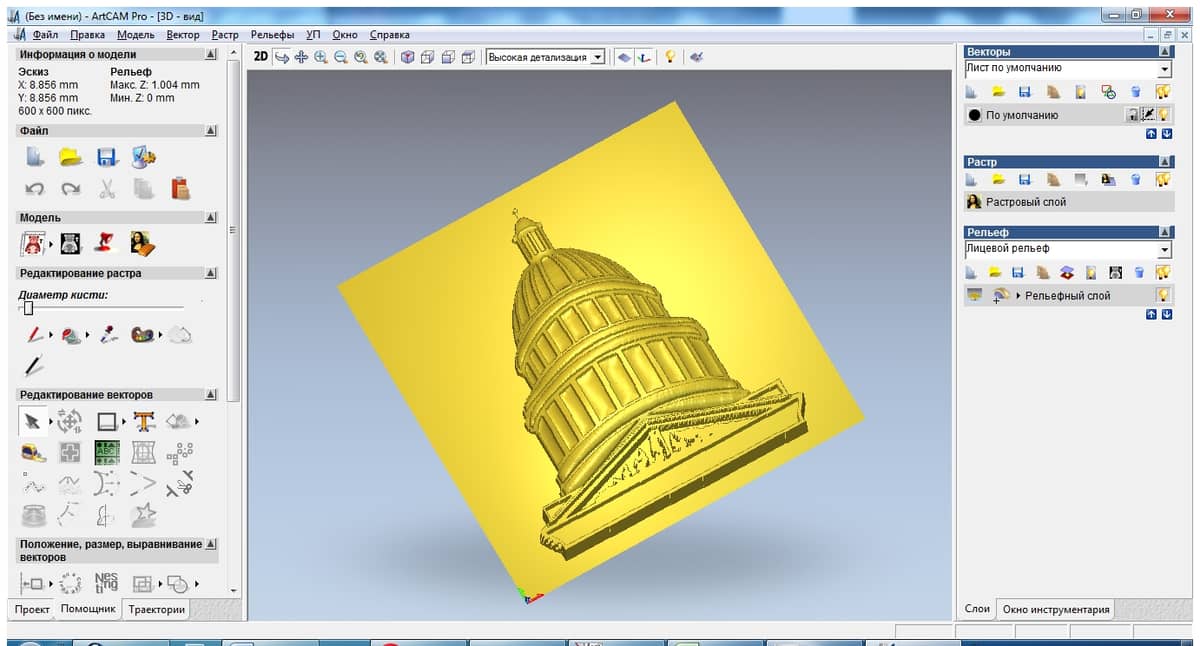Toggle lock on По умолчанию vector layer

coord(1133,115)
